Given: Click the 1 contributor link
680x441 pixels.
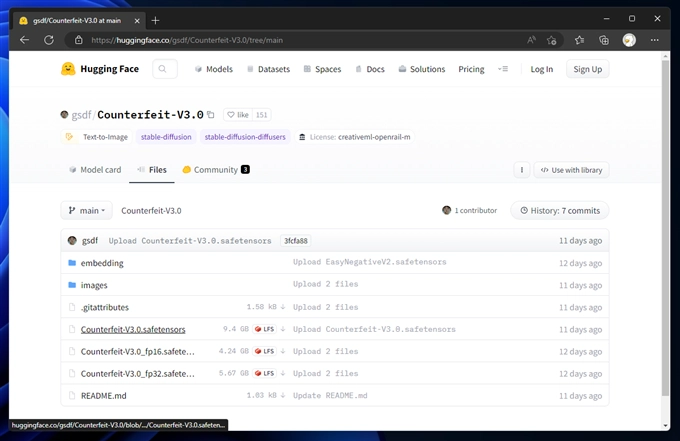Looking at the screenshot, I should tap(470, 210).
